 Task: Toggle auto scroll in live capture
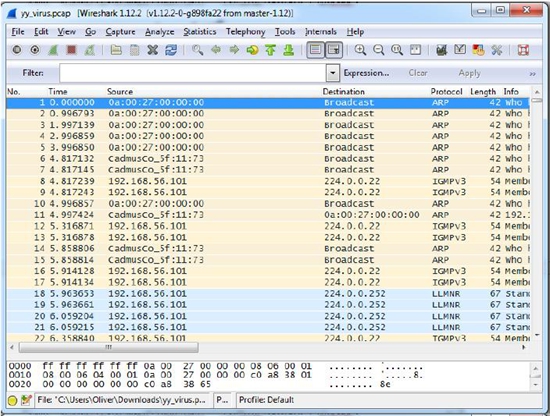click(334, 50)
